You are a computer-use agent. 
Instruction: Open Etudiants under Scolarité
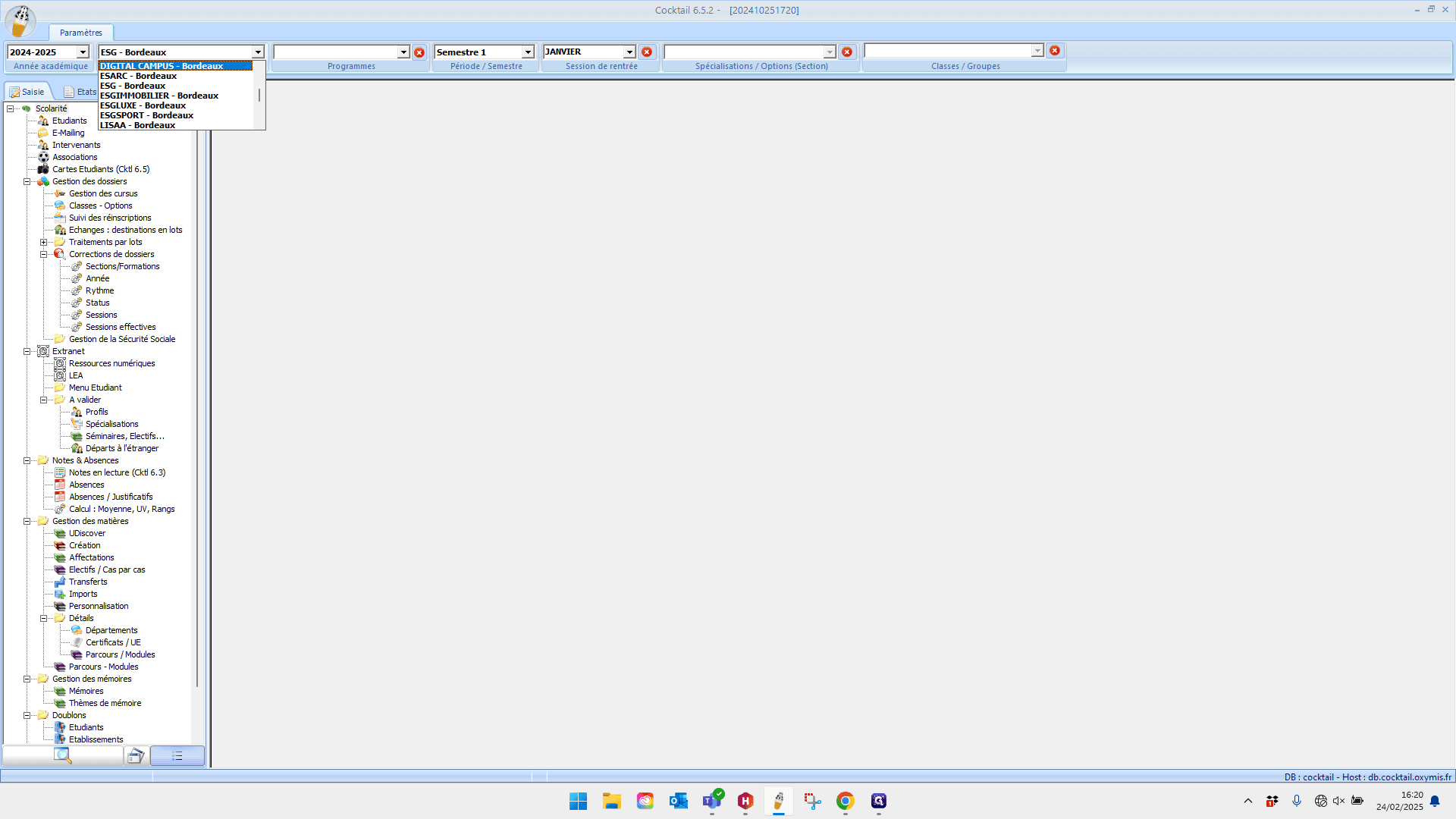(69, 121)
